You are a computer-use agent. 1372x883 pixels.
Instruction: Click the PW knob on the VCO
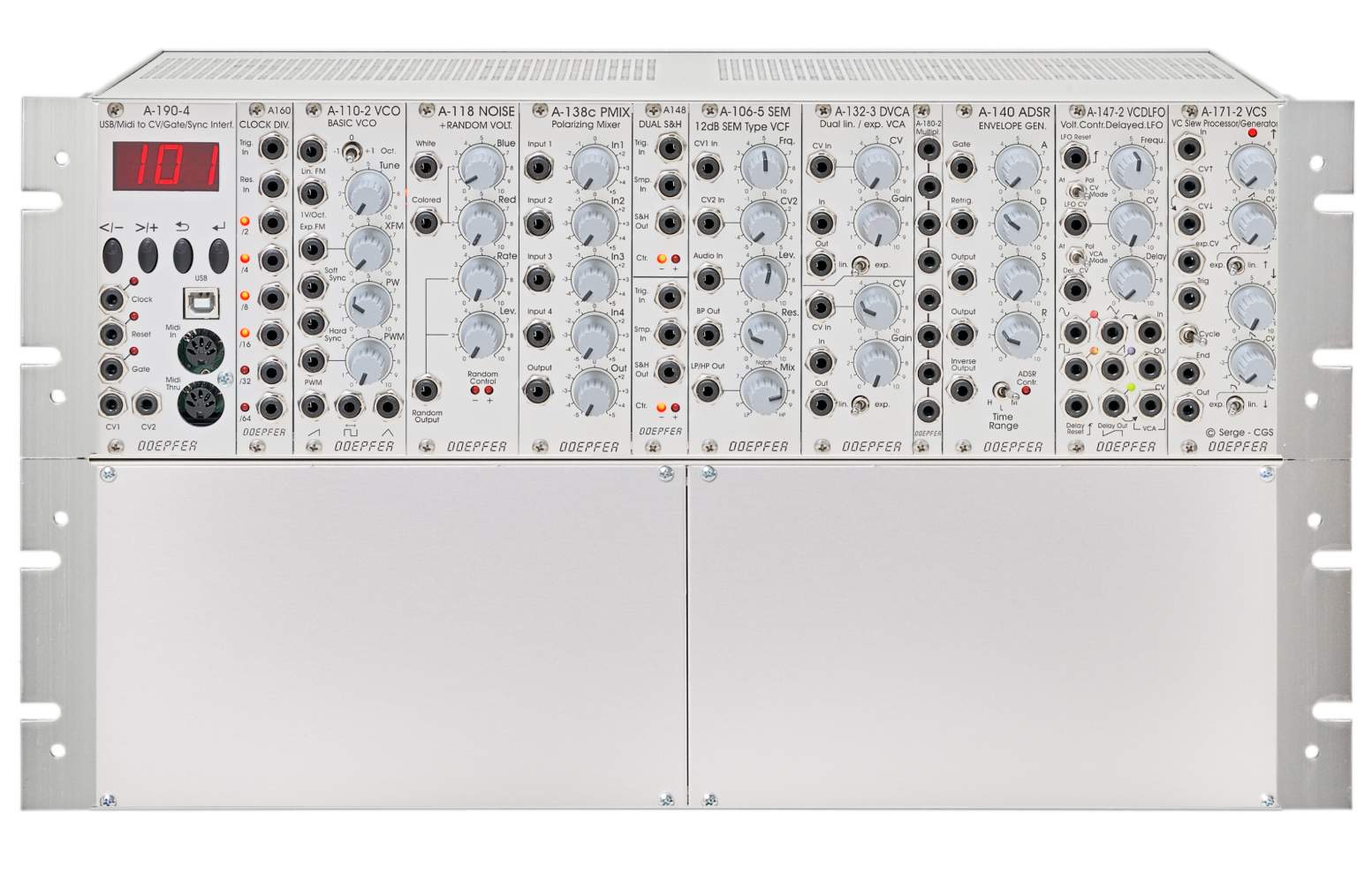coord(368,306)
